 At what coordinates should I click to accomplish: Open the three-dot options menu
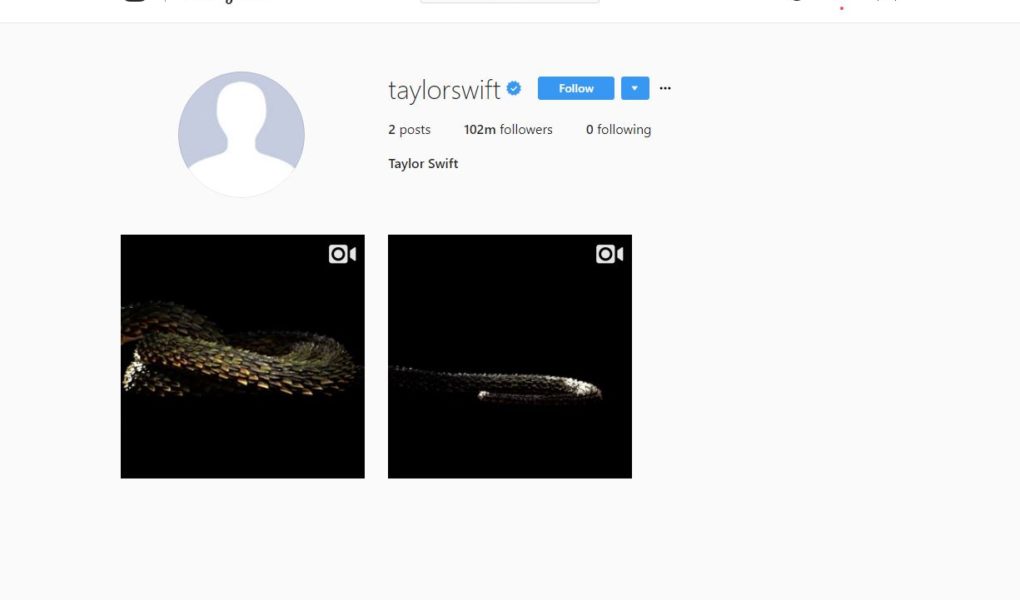tap(665, 88)
